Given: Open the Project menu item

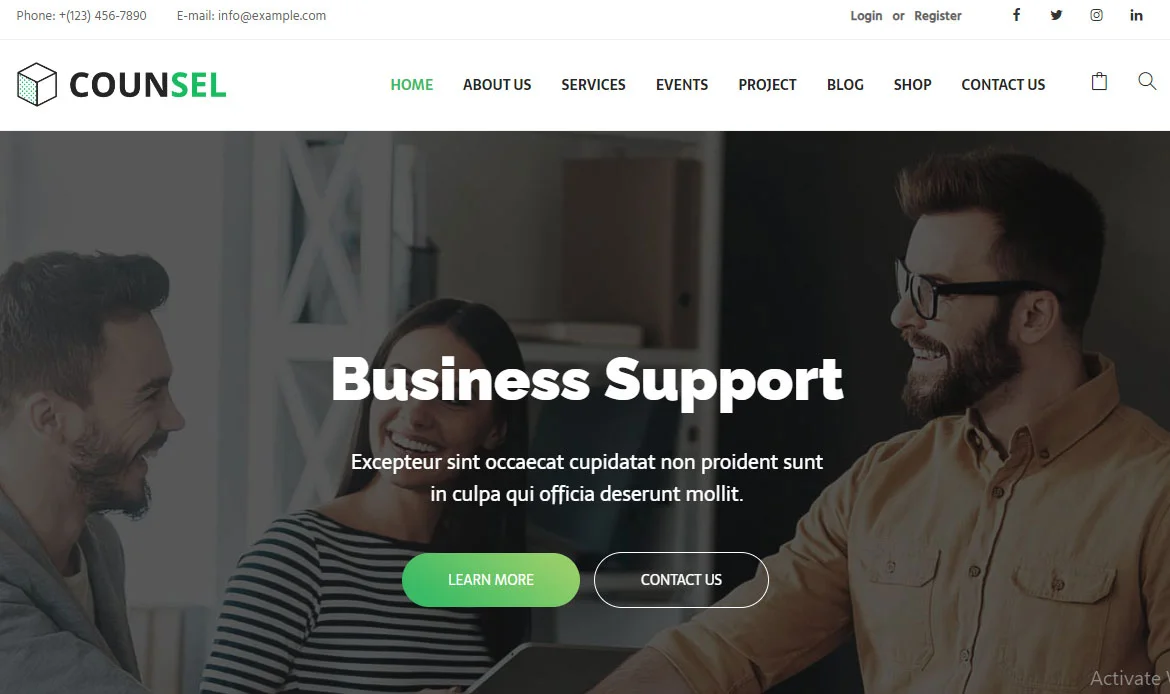Looking at the screenshot, I should [767, 85].
